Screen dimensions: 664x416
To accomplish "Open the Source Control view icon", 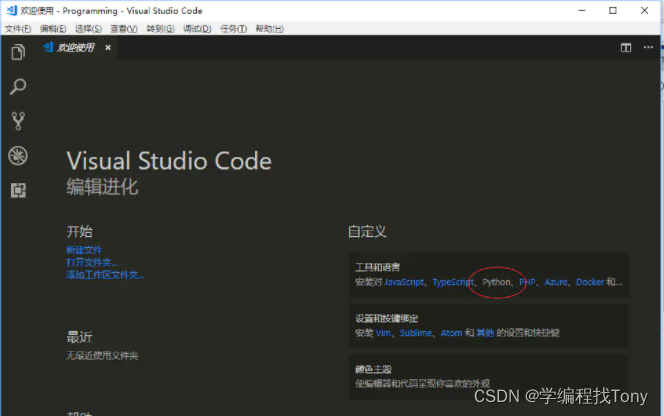I will click(18, 121).
